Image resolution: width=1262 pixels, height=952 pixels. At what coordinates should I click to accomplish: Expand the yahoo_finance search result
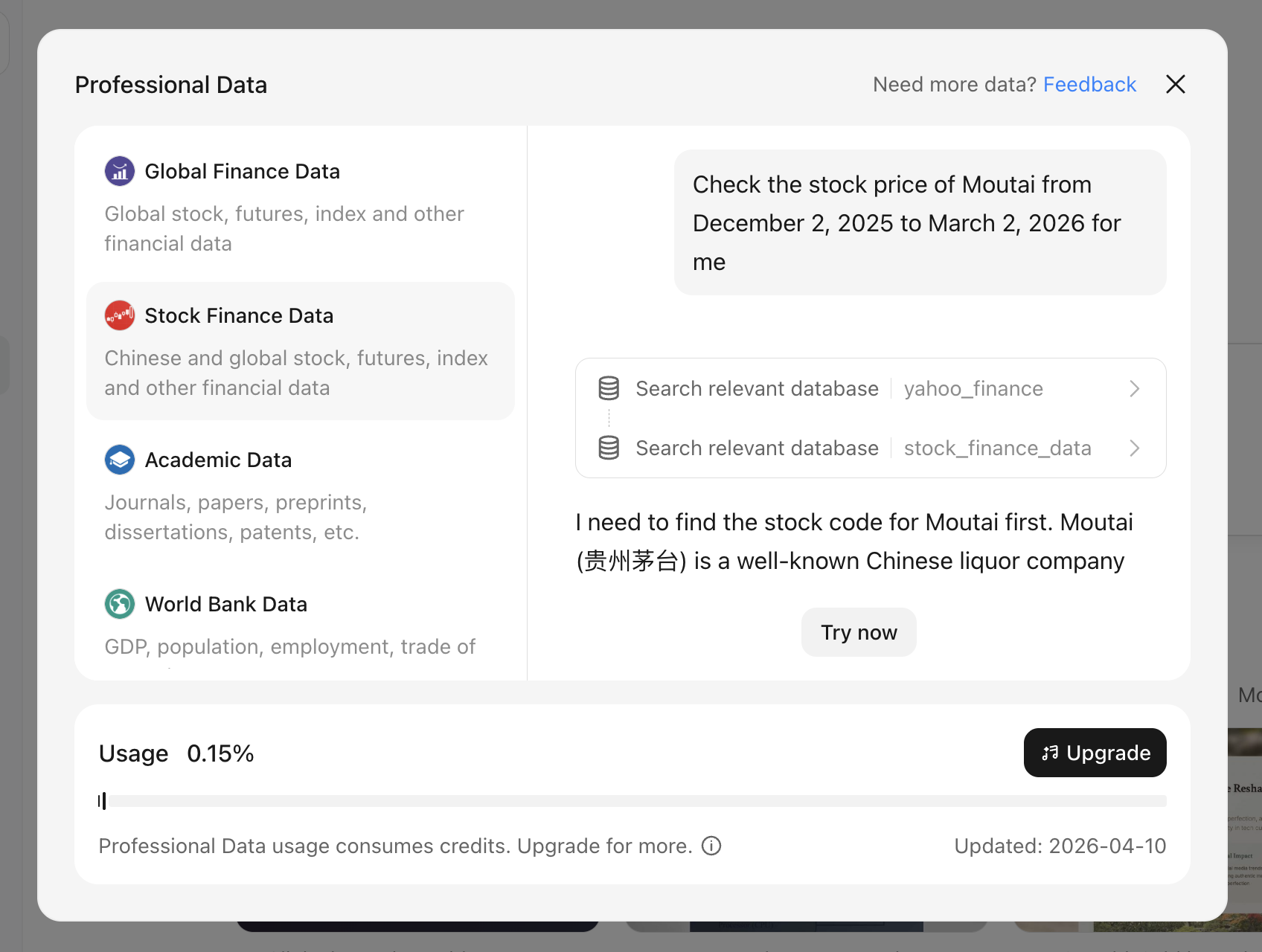[x=1134, y=387]
